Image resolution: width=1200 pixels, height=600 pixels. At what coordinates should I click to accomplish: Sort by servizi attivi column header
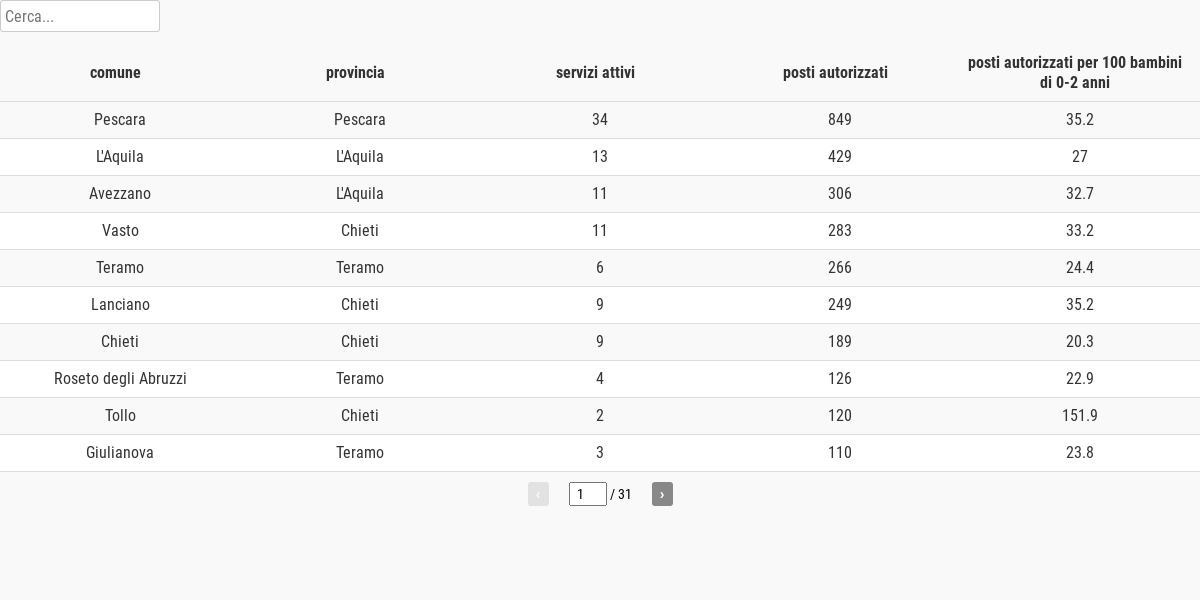tap(595, 72)
